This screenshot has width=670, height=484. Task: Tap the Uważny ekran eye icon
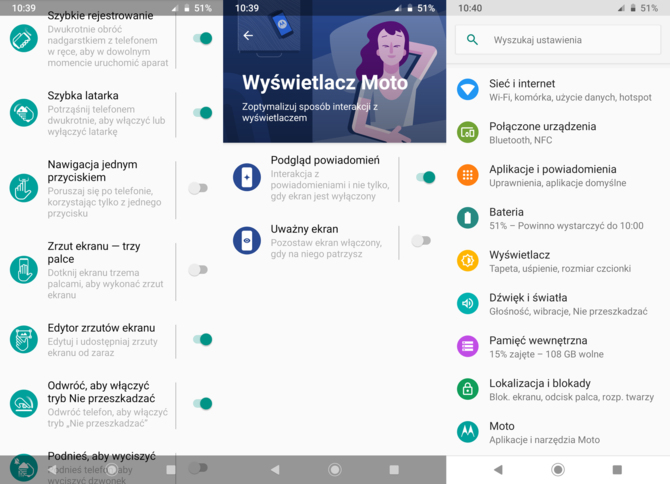pyautogui.click(x=247, y=241)
